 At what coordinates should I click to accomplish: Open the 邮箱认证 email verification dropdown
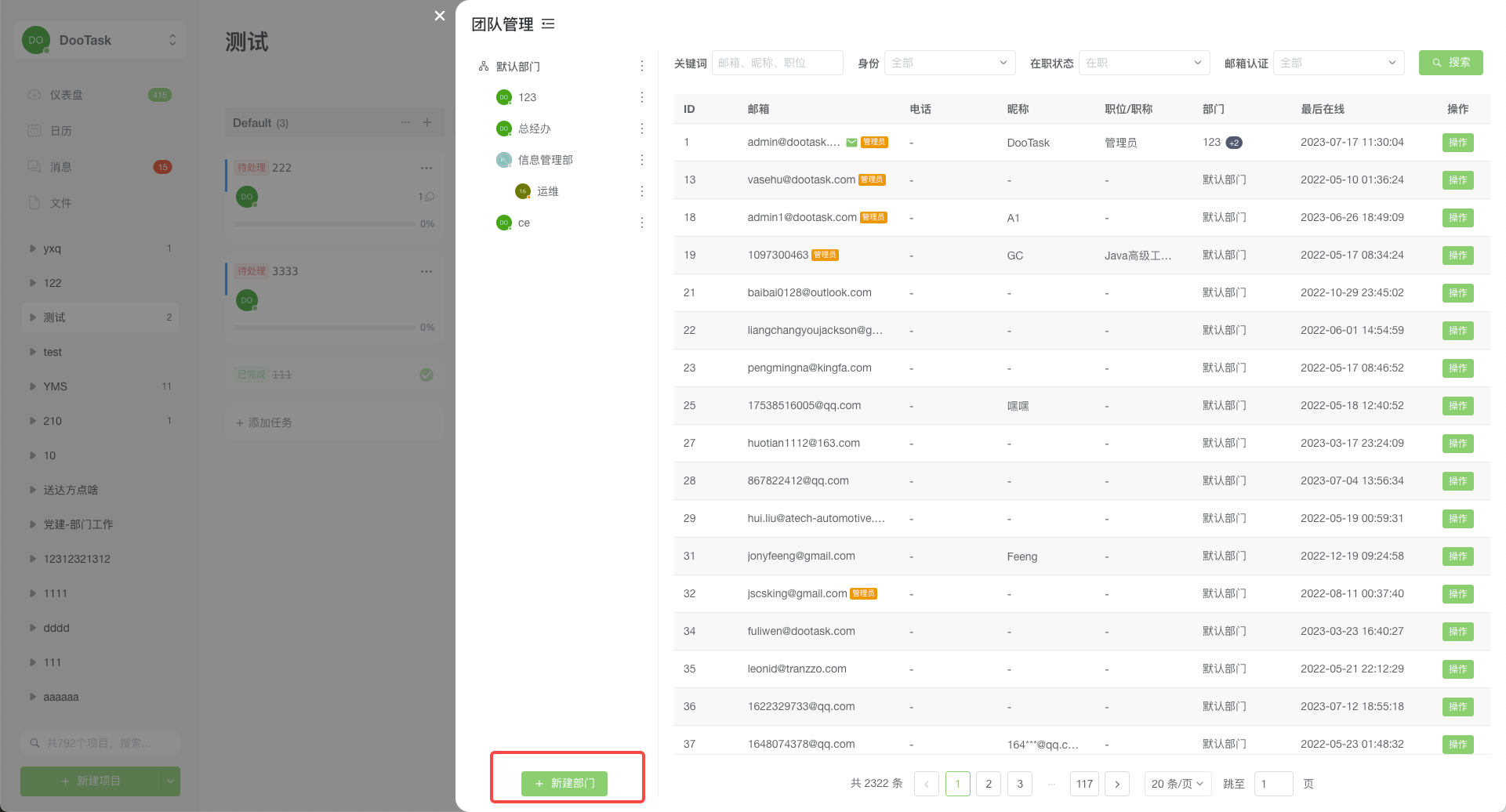pyautogui.click(x=1337, y=63)
